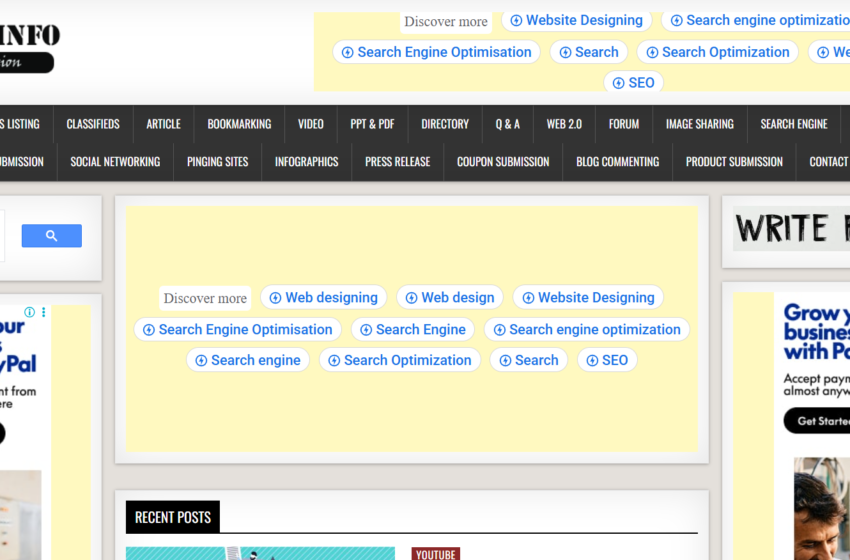
Task: Click lowercase Search engine chip
Action: click(248, 361)
